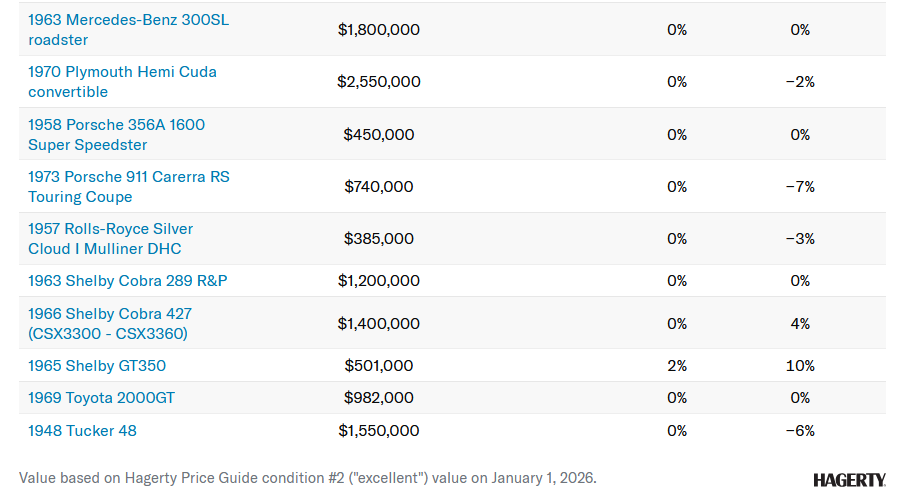Select the $501,000 Shelby GT350 value
The width and height of the screenshot is (898, 497).
click(x=378, y=366)
